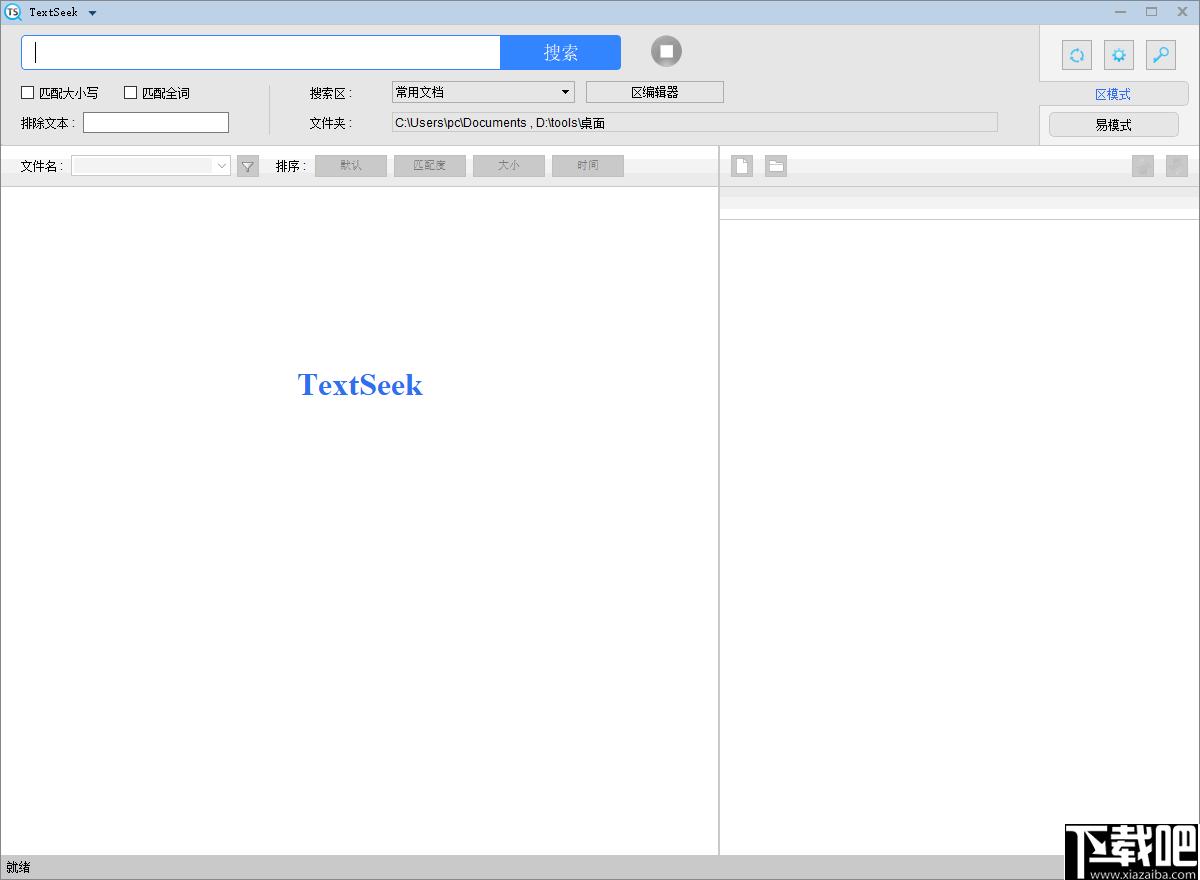Click the open file document icon

coord(742,166)
